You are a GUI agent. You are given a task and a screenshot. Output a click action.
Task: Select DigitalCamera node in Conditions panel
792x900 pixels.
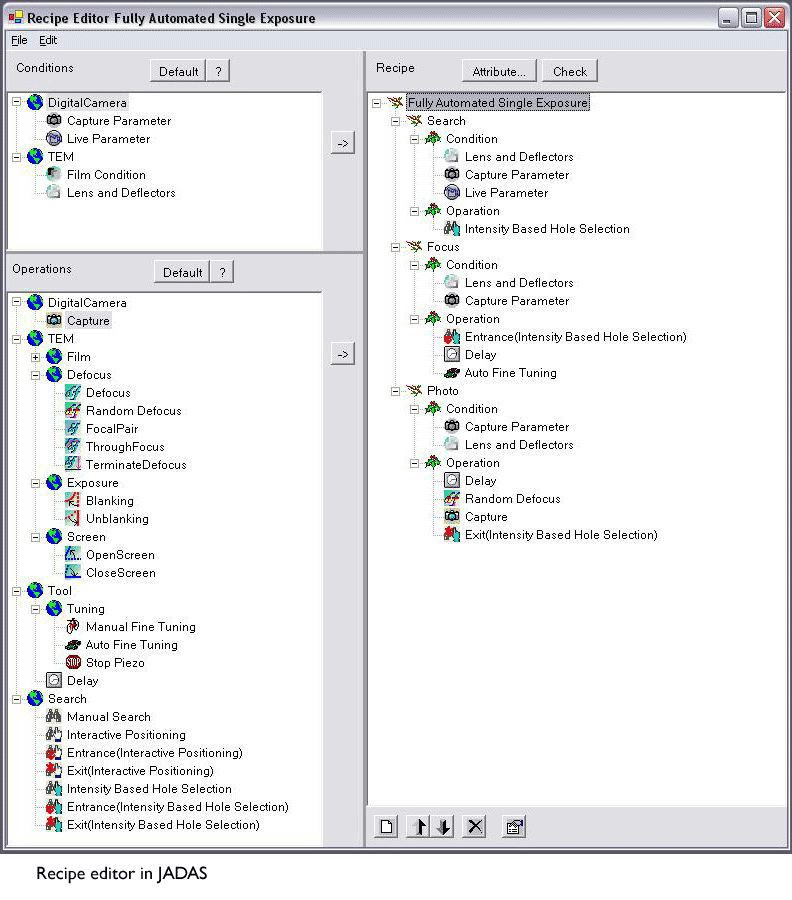click(x=87, y=102)
